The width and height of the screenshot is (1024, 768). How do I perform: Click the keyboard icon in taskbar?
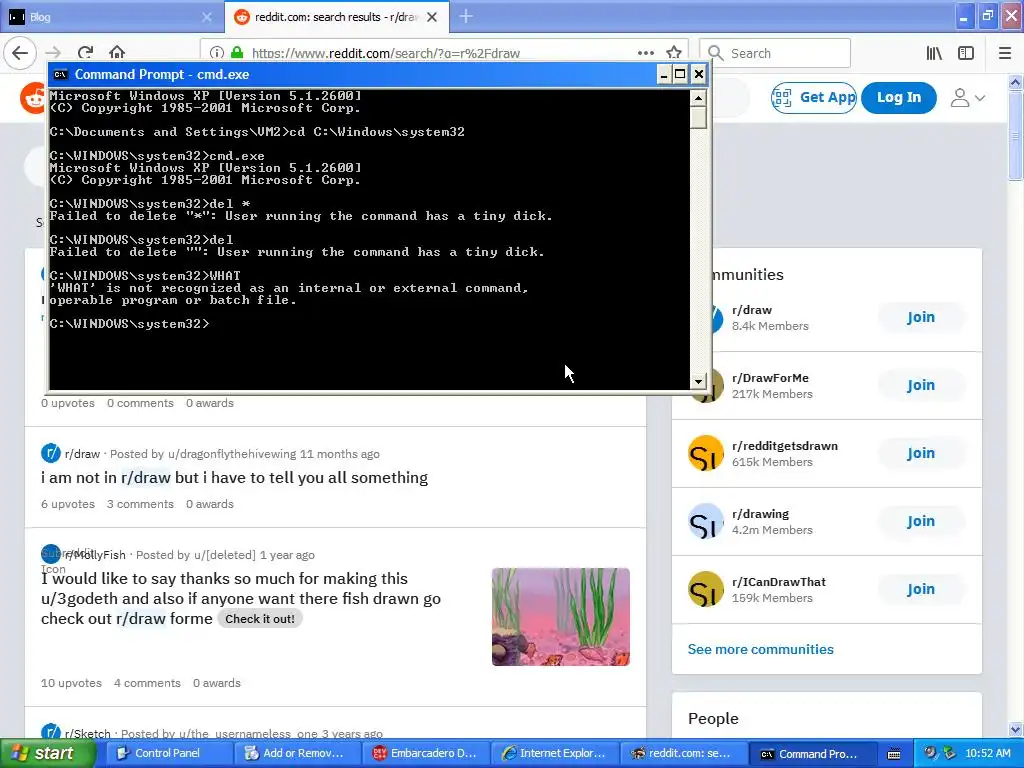pyautogui.click(x=894, y=754)
